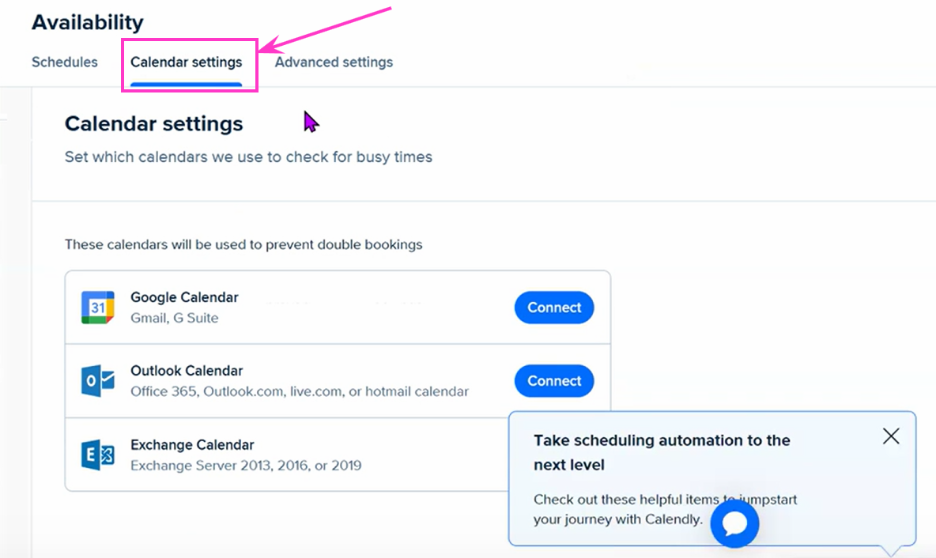Connect Google Calendar
The image size is (936, 558).
[x=554, y=307]
